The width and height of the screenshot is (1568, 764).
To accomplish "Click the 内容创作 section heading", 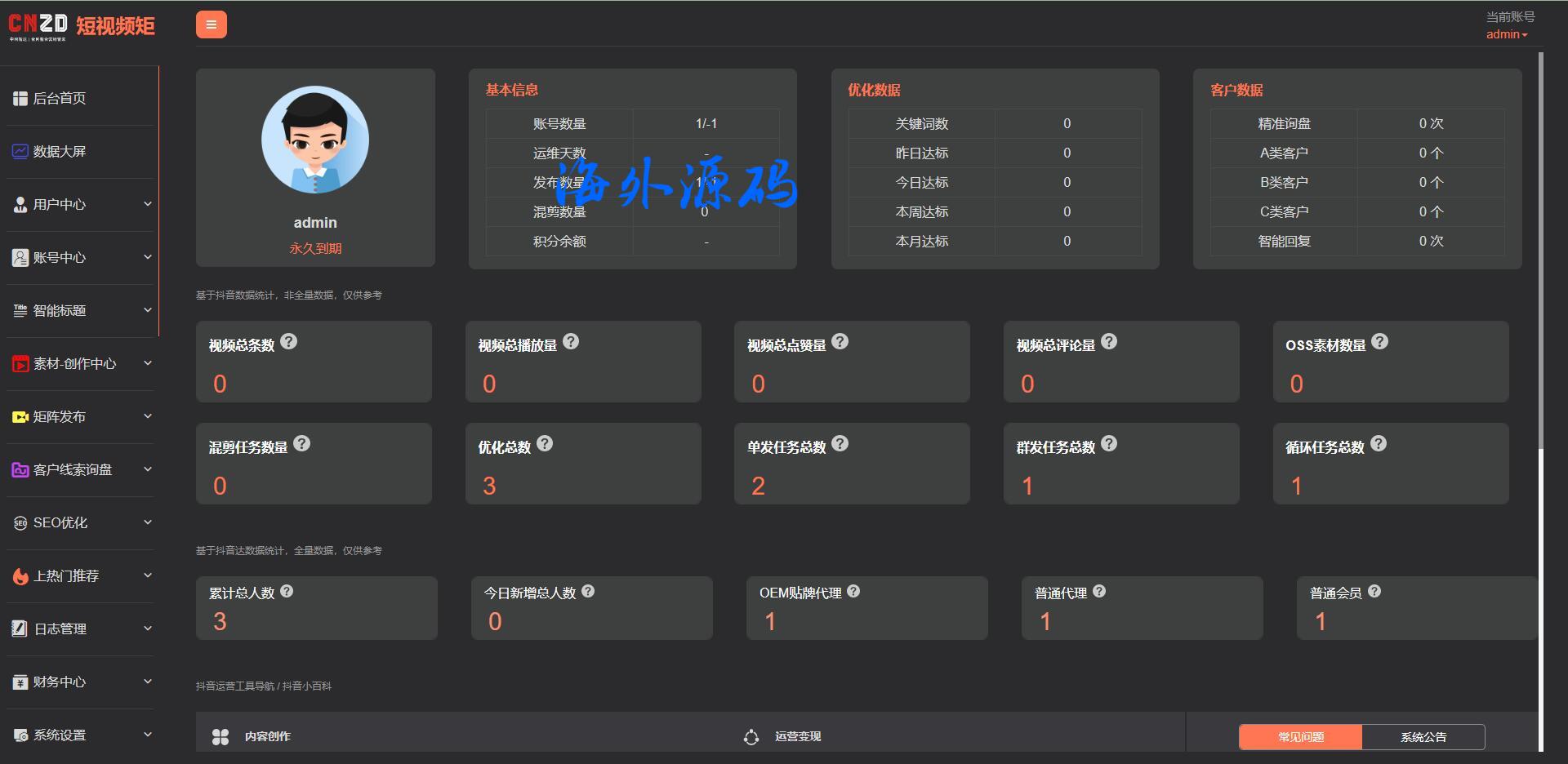I will [x=267, y=736].
